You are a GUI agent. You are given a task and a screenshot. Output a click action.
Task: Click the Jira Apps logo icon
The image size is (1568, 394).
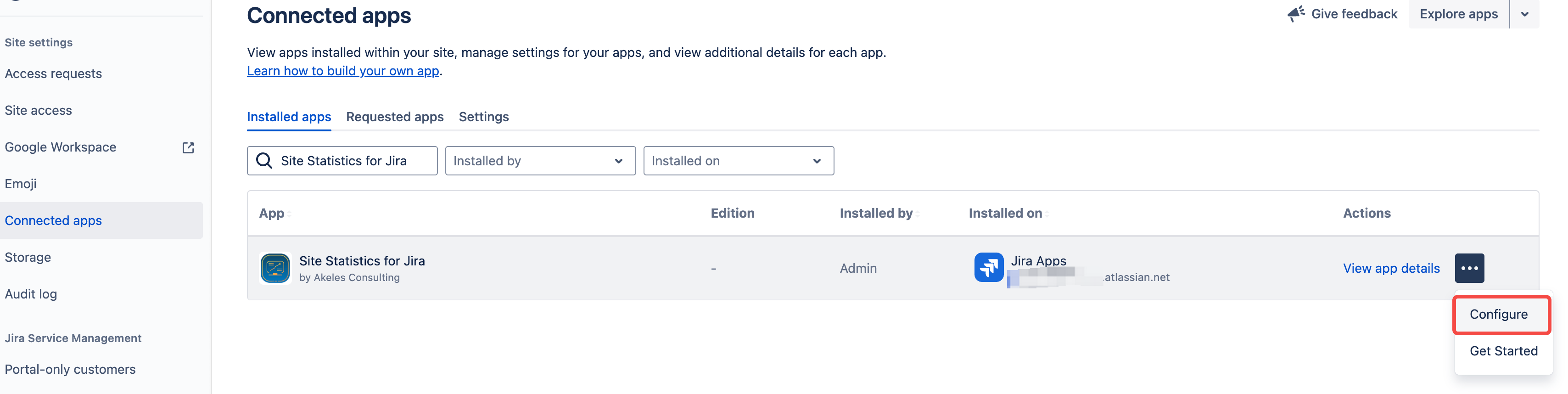pos(988,267)
